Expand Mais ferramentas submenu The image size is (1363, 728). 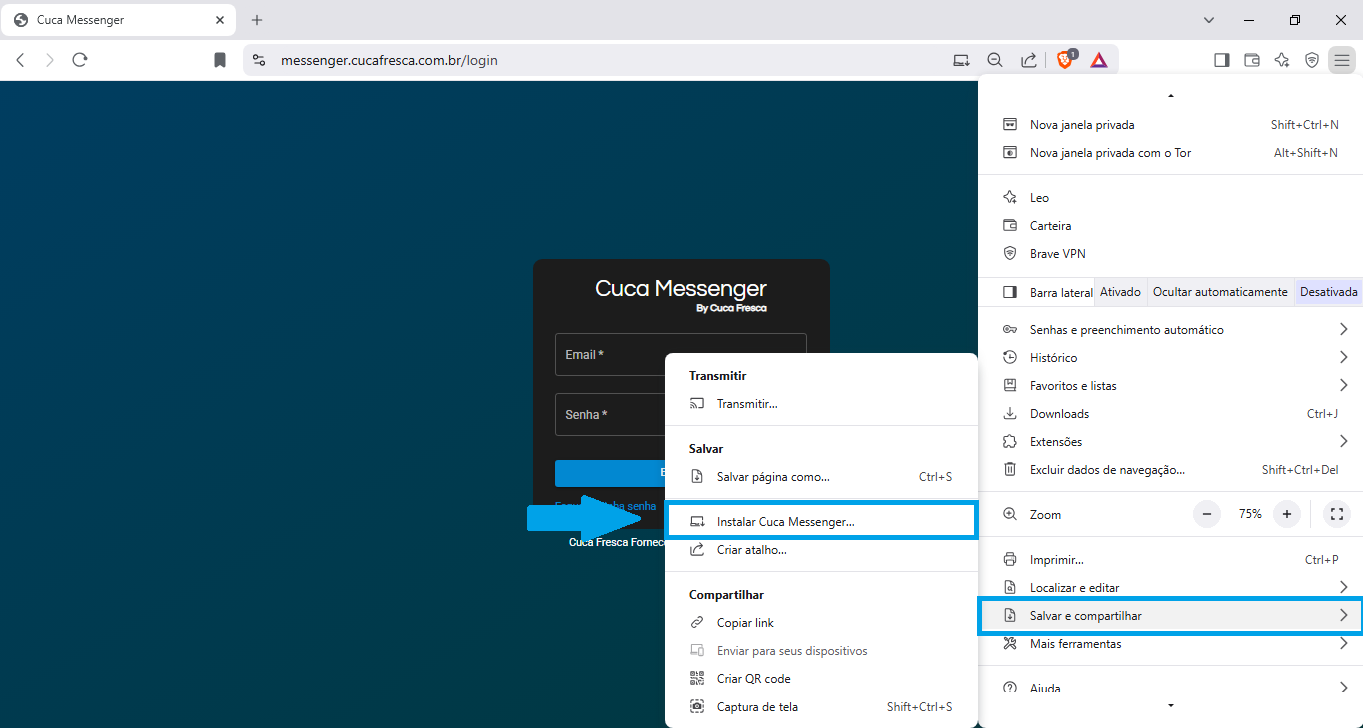tap(1170, 644)
